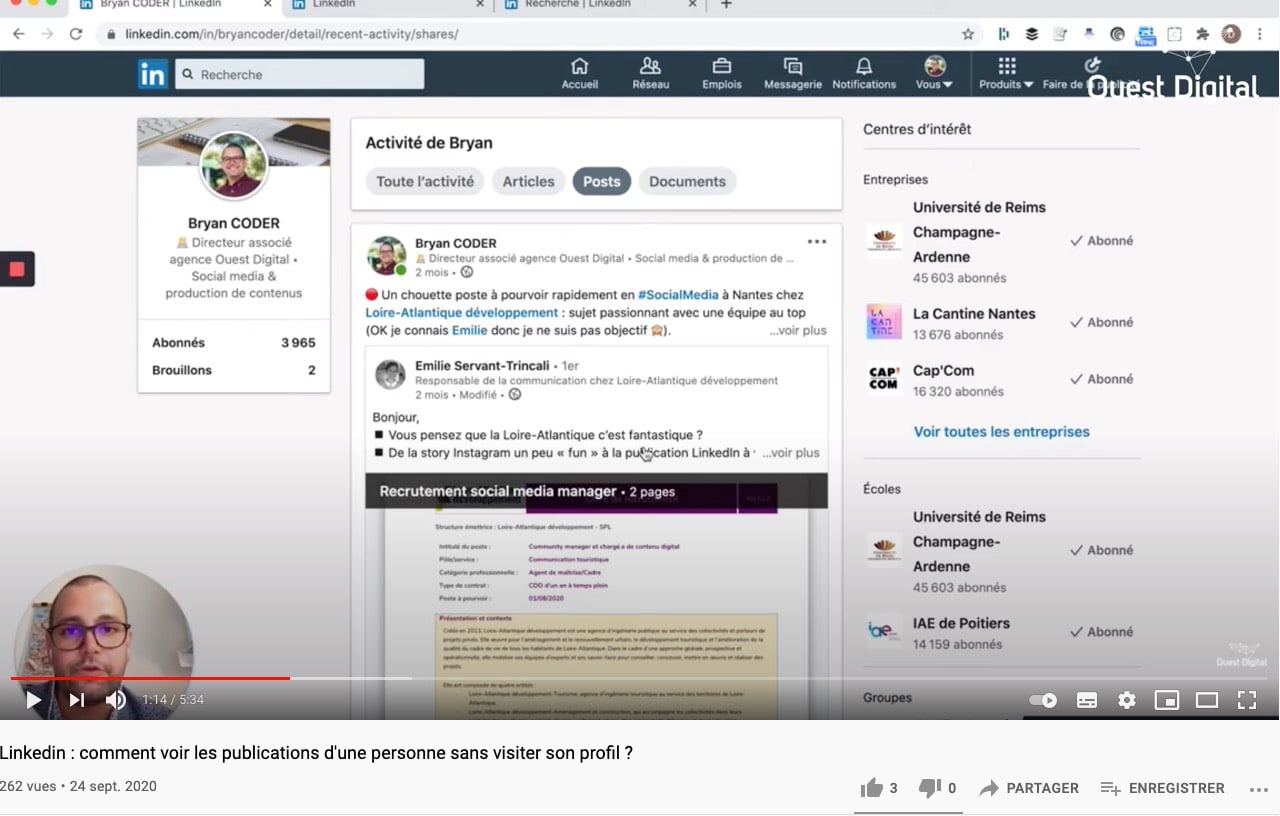1280x816 pixels.
Task: Reload the browser page
Action: (76, 34)
